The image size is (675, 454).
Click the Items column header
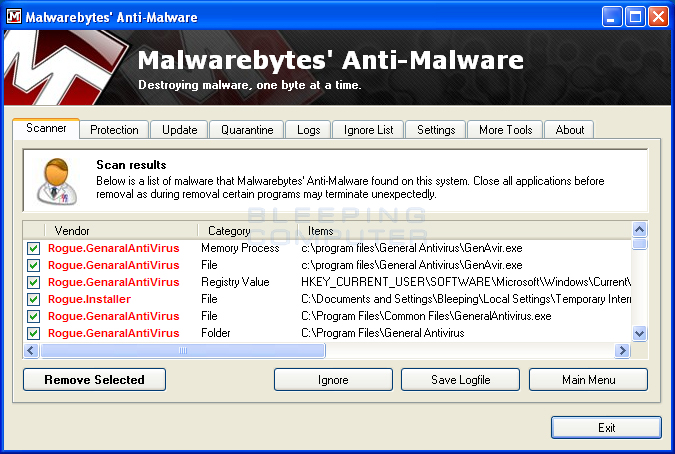coord(464,231)
